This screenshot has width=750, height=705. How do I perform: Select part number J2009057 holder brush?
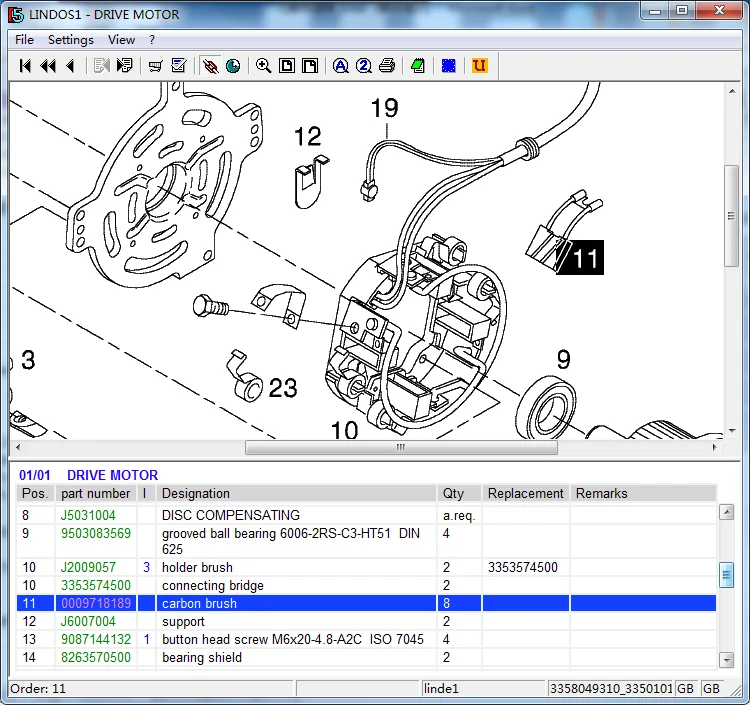(x=88, y=568)
